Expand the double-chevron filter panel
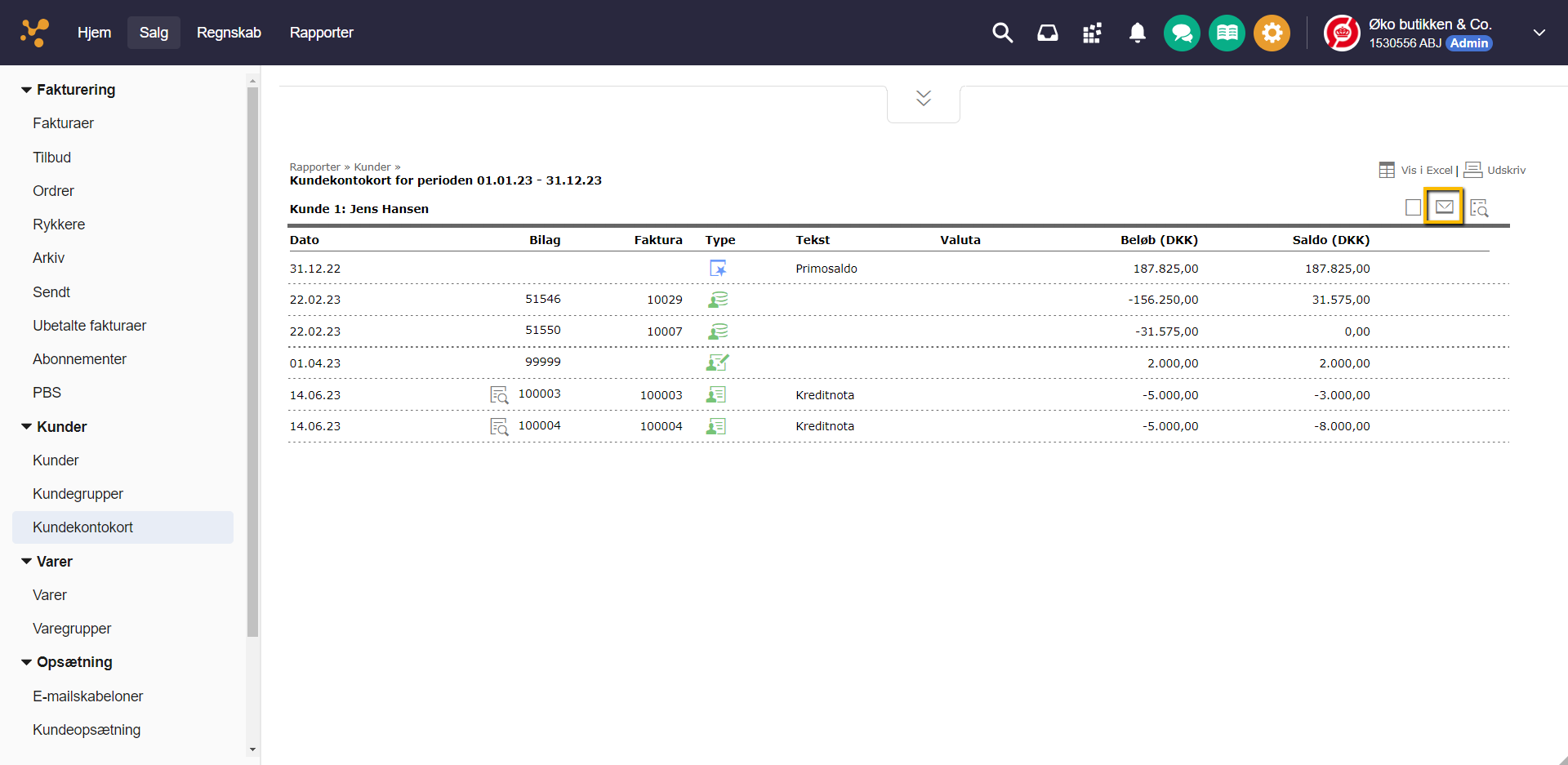Screen dimensions: 1568x765 pos(924,99)
